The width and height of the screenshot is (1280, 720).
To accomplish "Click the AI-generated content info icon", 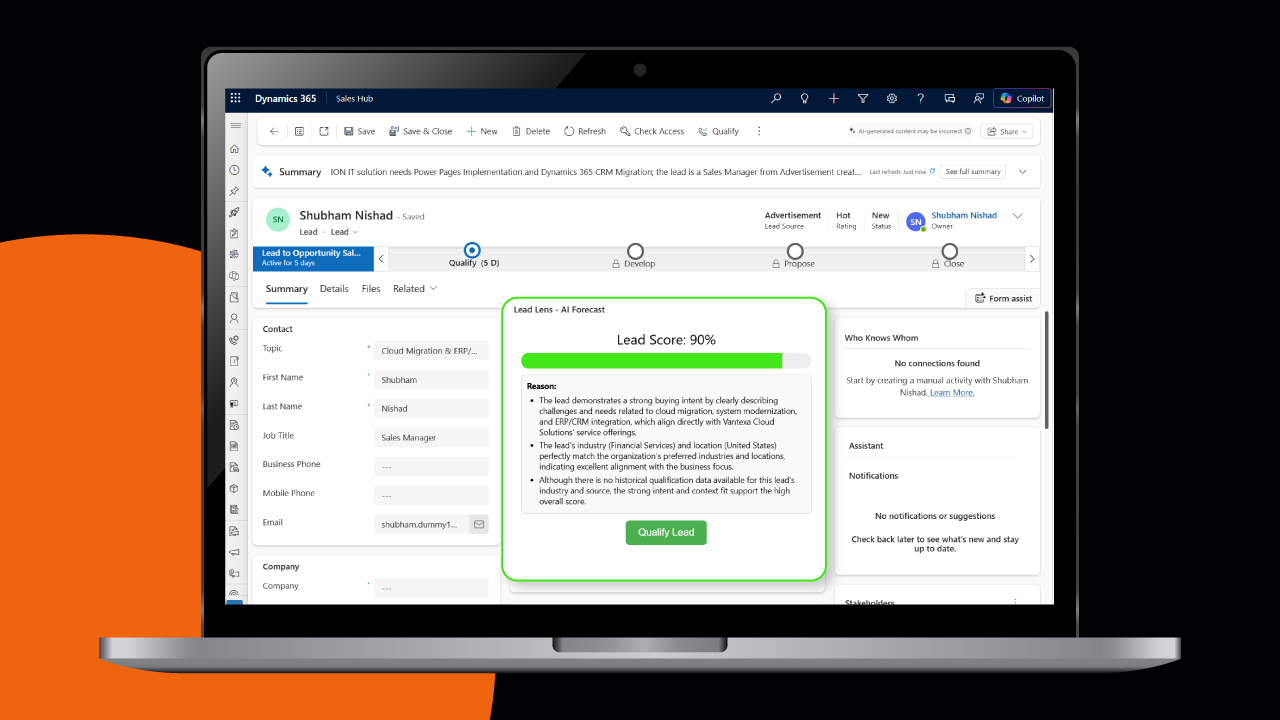I will [968, 131].
